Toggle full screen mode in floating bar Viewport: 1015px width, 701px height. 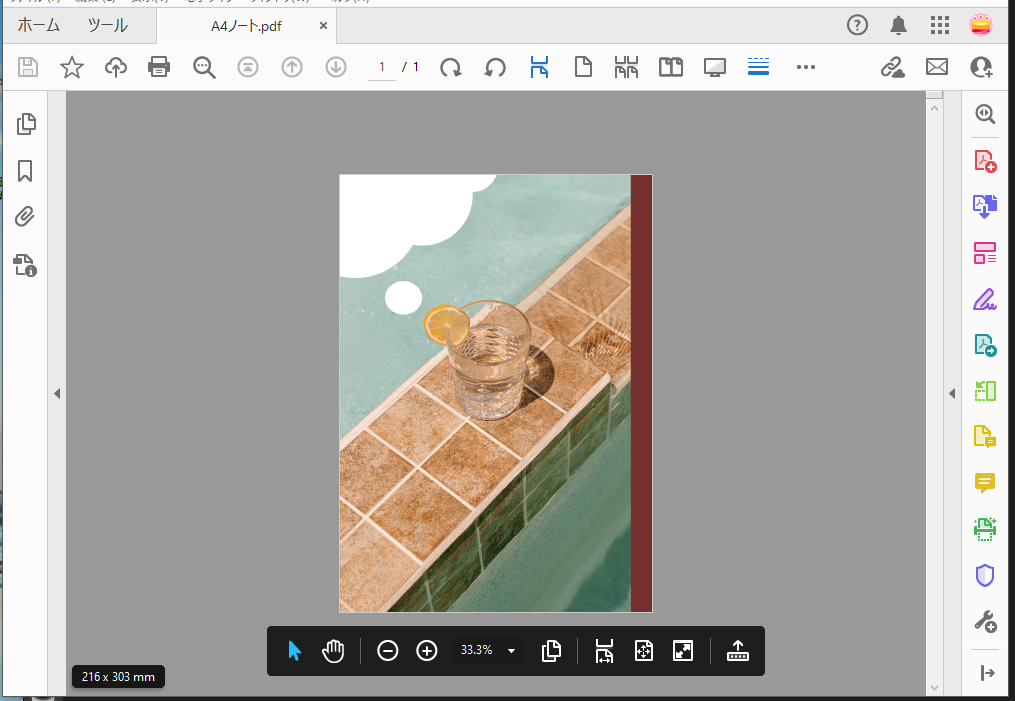tap(683, 651)
